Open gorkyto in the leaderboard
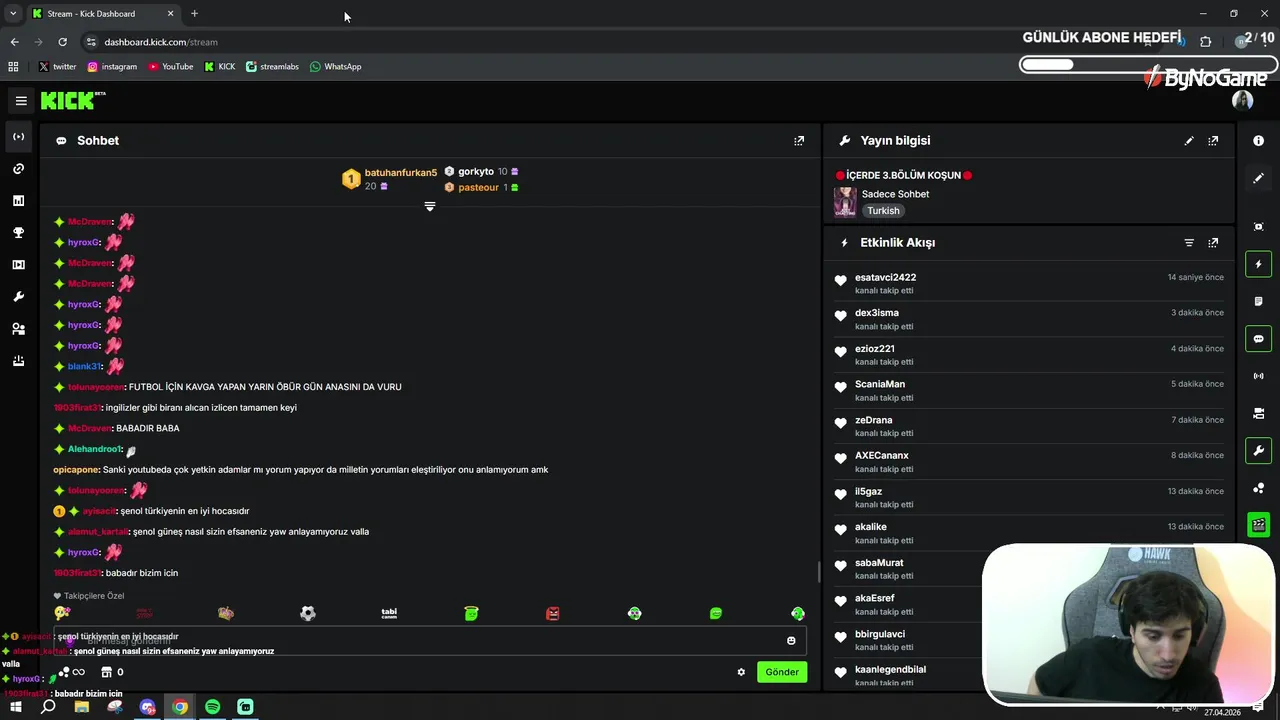The width and height of the screenshot is (1280, 720). [x=476, y=172]
